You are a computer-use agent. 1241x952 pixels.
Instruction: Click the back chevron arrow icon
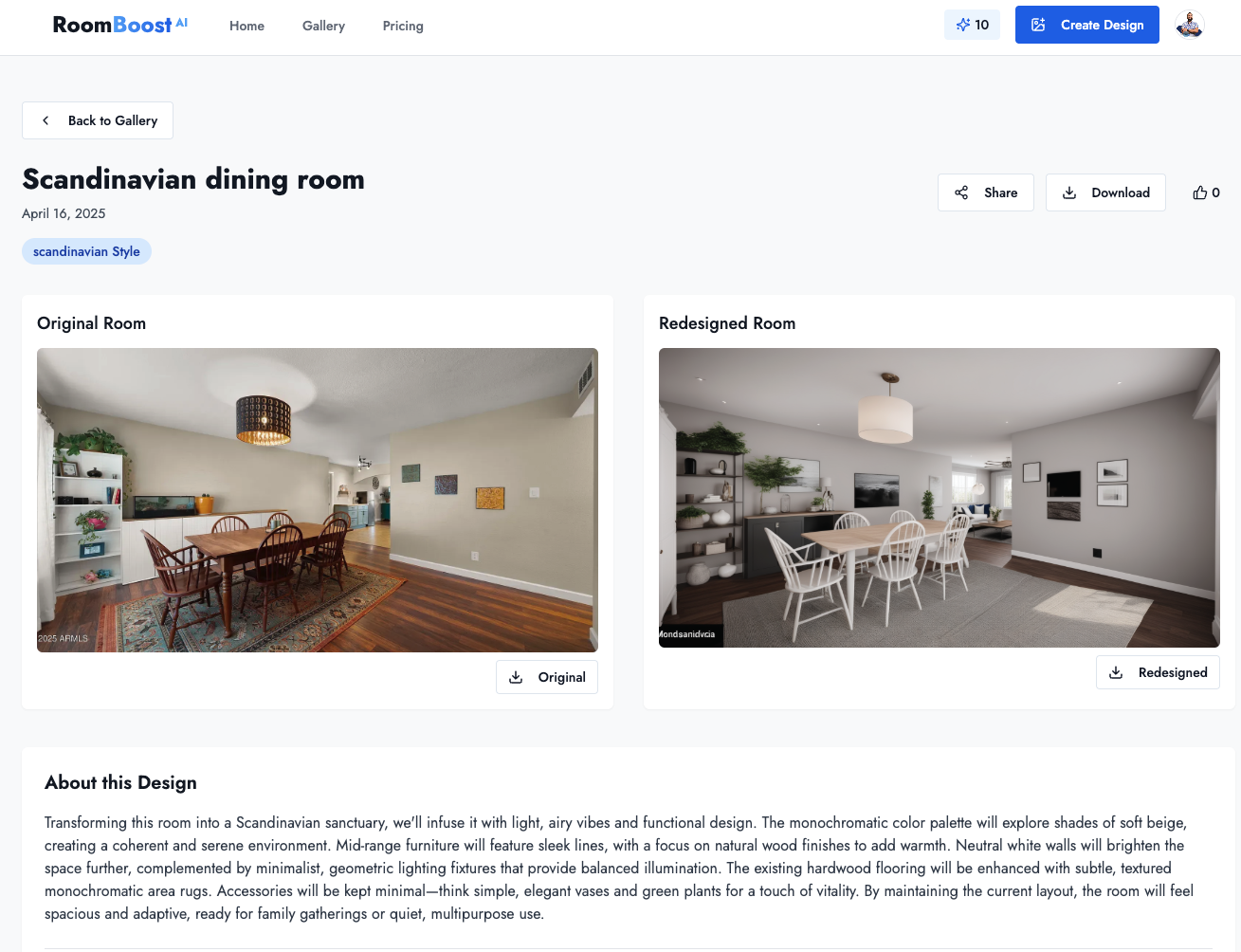pyautogui.click(x=46, y=120)
